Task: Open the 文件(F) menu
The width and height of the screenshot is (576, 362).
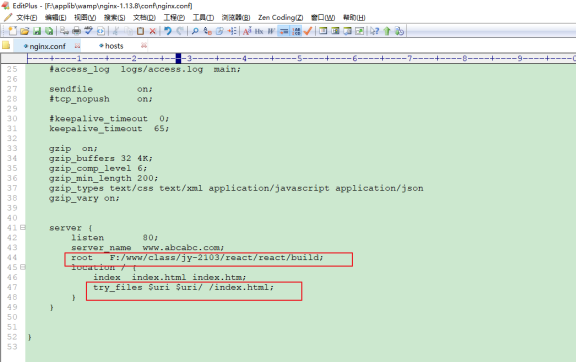Action: [26, 17]
